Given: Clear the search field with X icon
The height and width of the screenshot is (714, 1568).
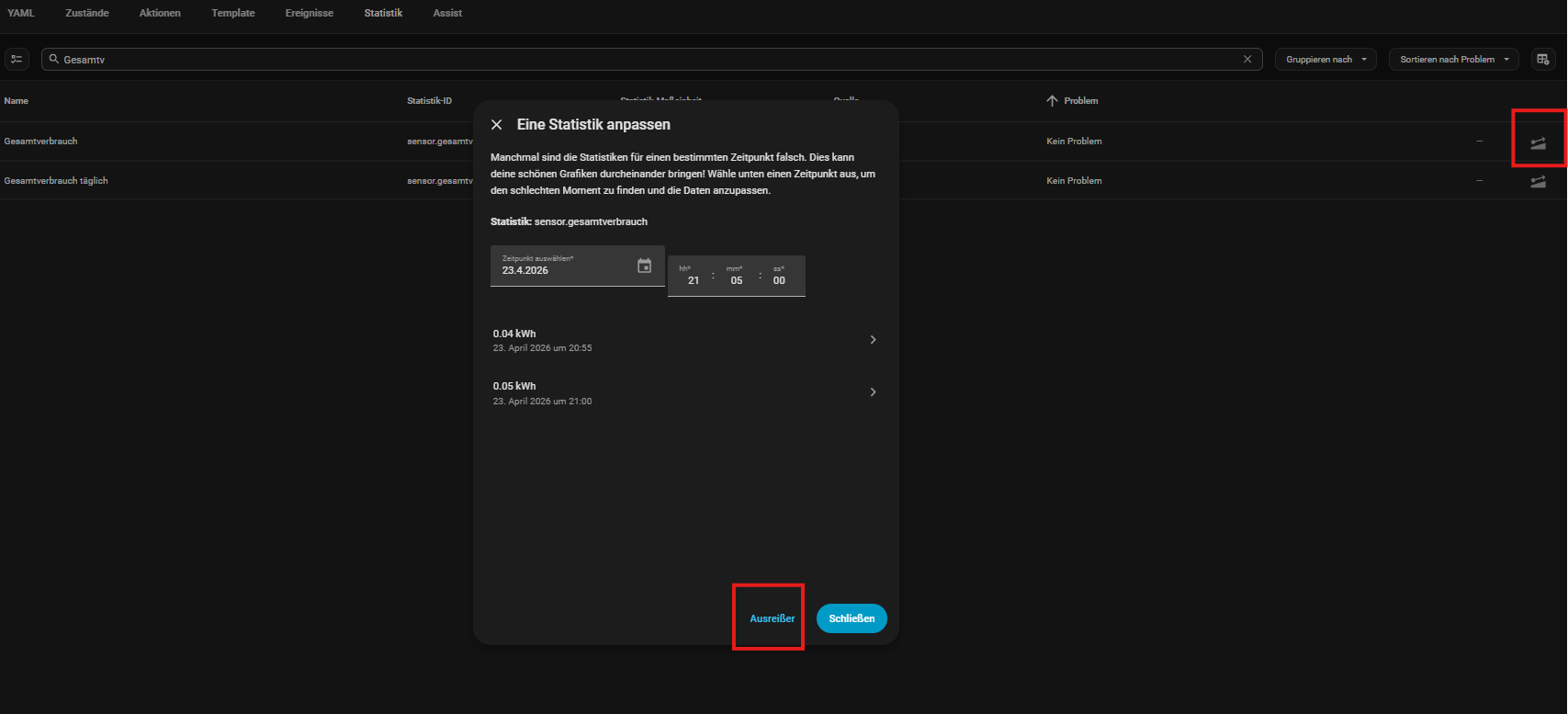Looking at the screenshot, I should pos(1247,60).
